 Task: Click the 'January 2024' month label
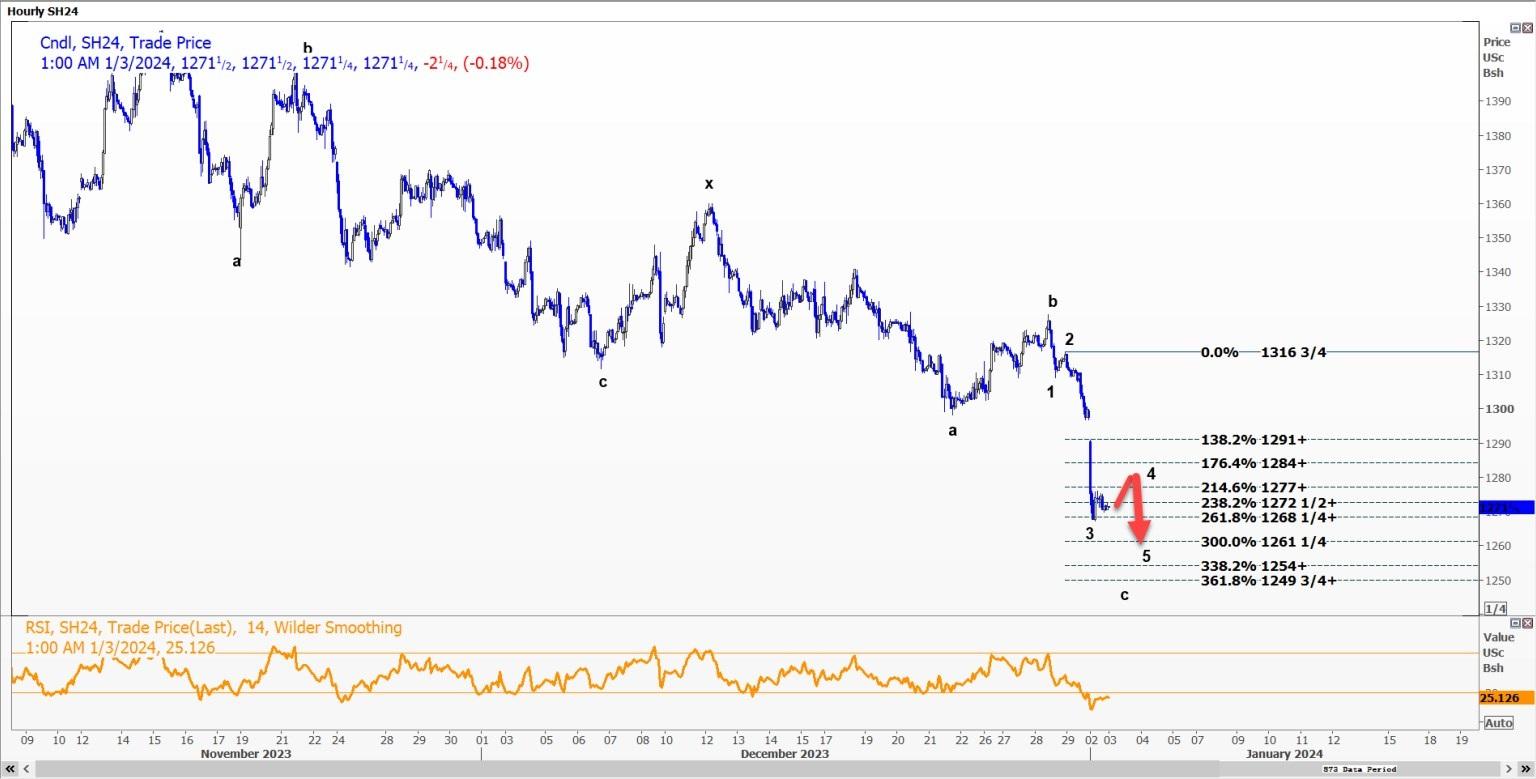point(1284,753)
